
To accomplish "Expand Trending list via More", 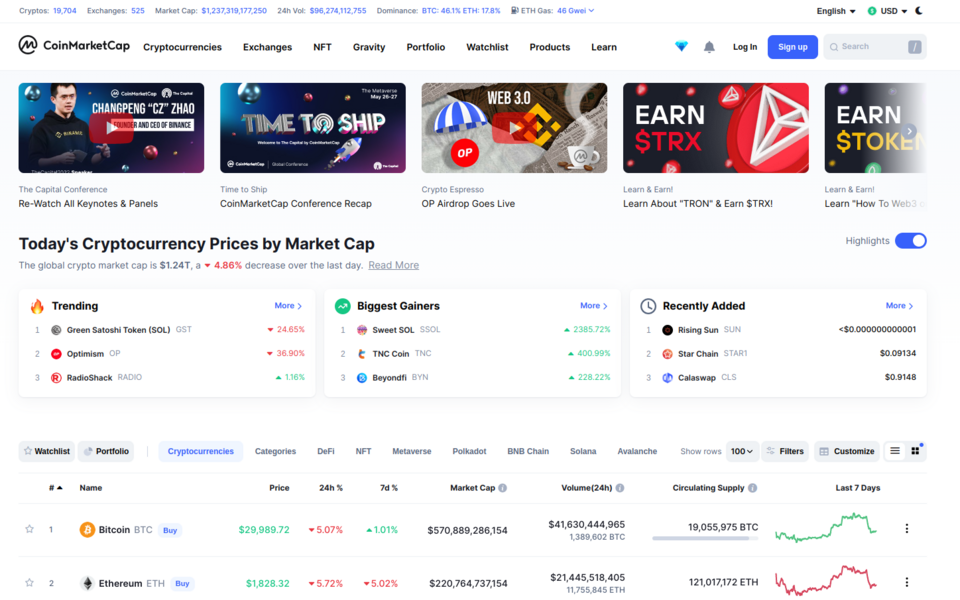I will tap(288, 306).
